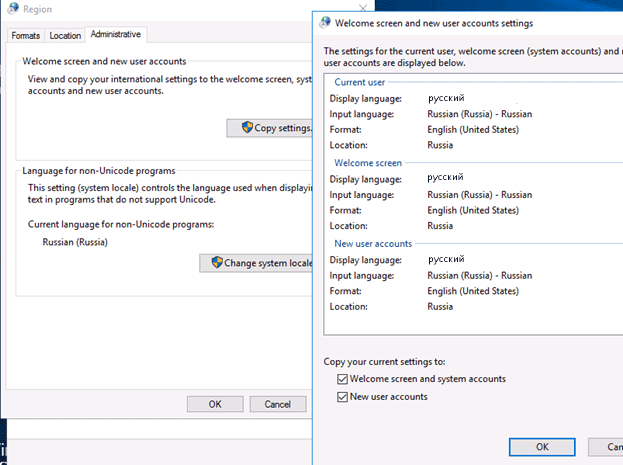Switch to the Formats tab
Screen dimensions: 623x465
coord(26,36)
